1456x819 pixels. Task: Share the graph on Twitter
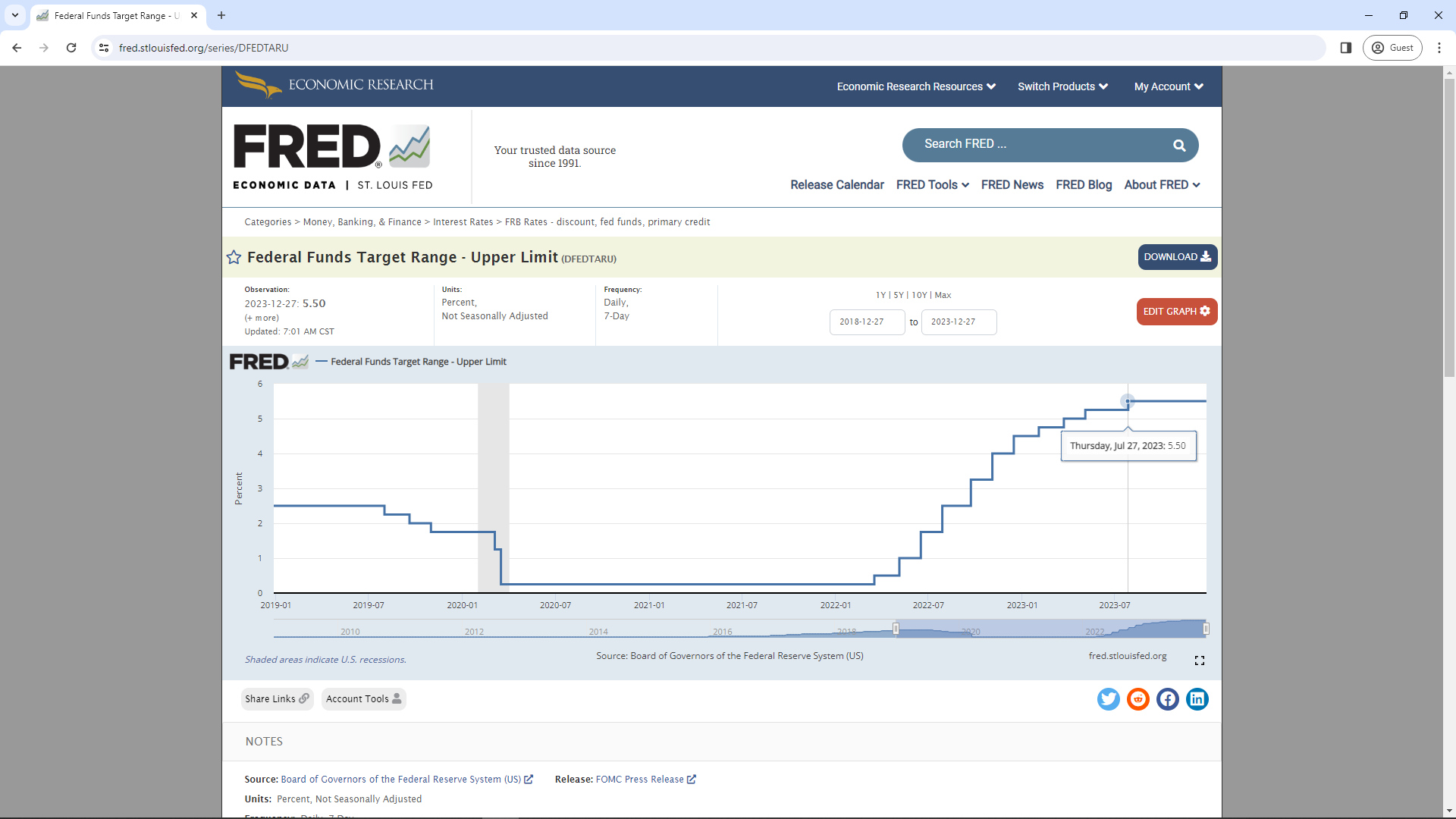coord(1108,699)
